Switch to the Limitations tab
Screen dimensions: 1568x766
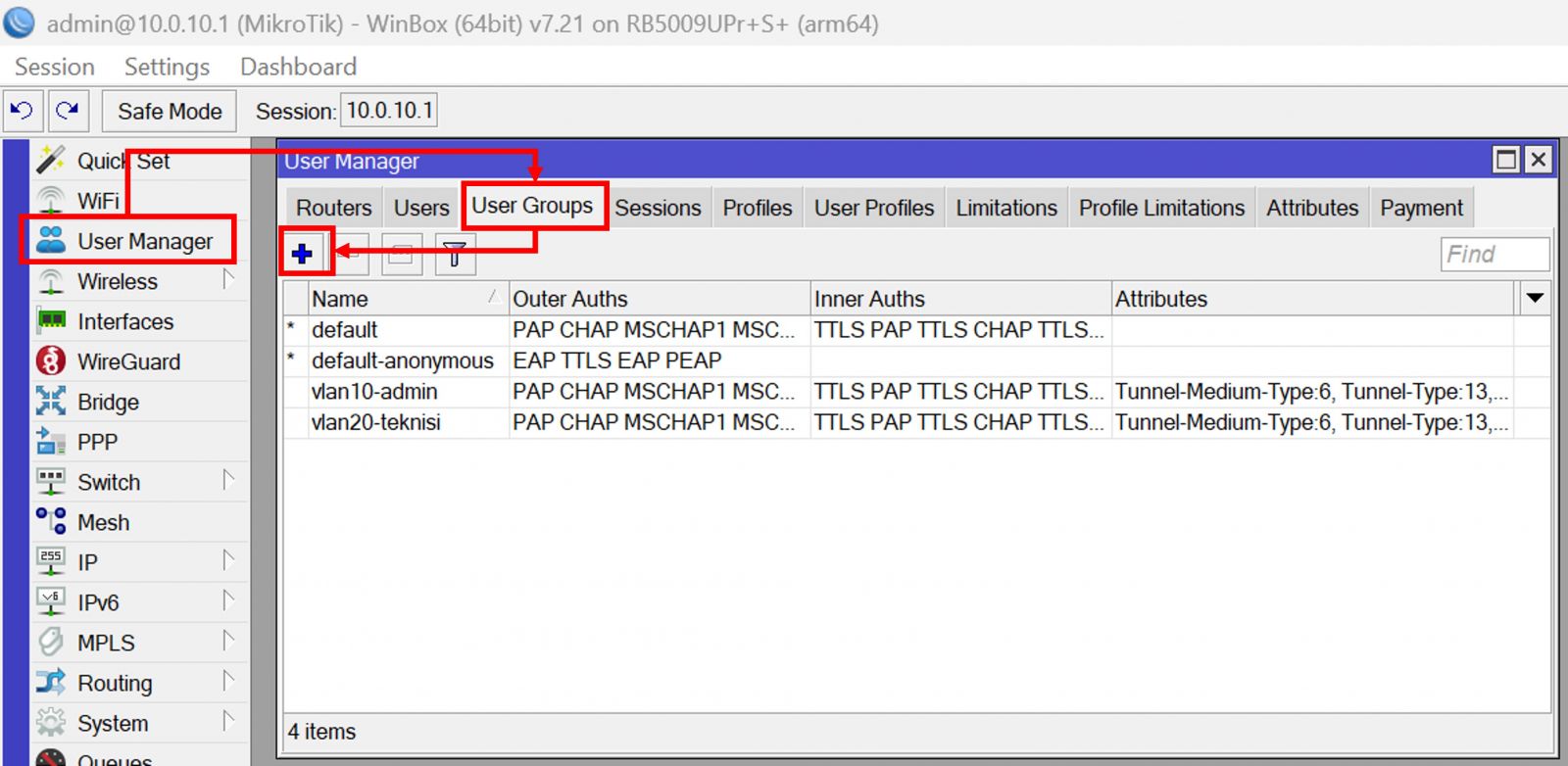tap(1005, 208)
